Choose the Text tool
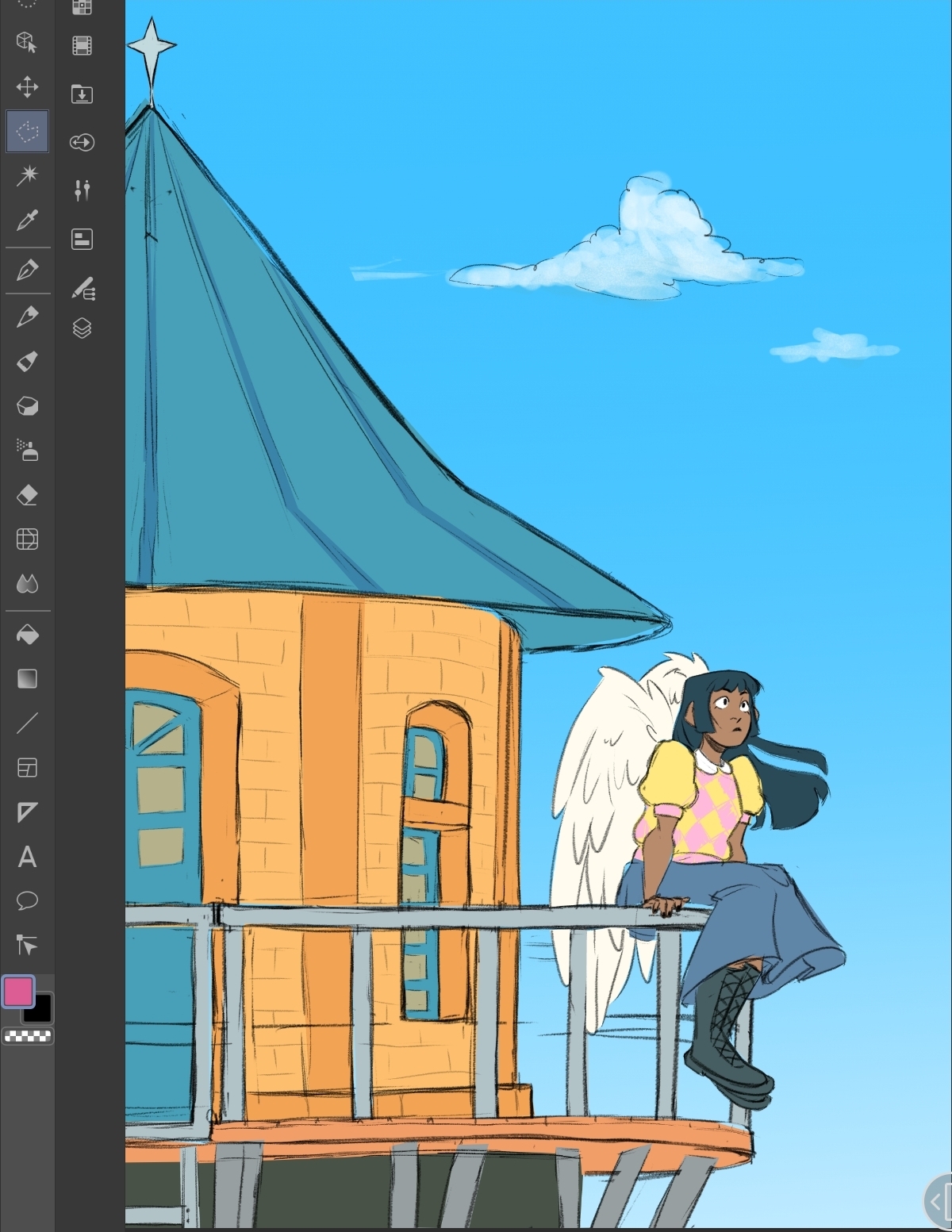 pos(27,857)
